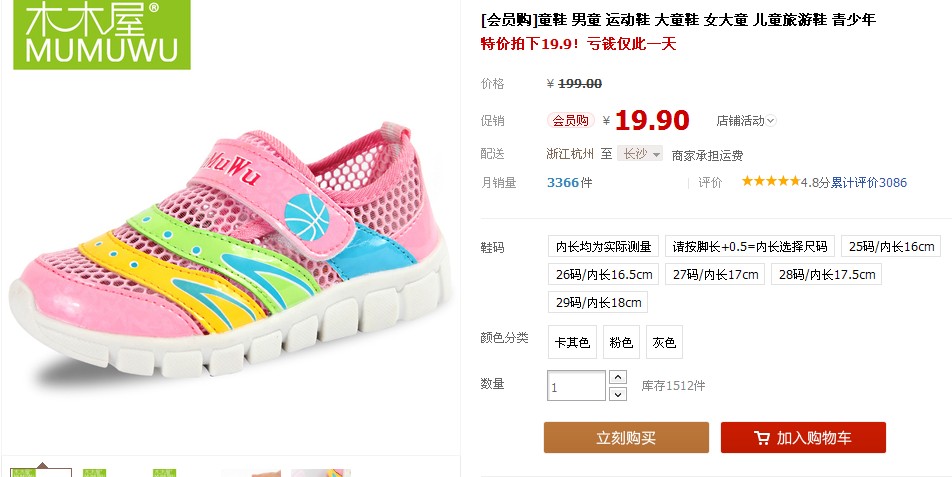Click the 会员购 promotion badge
The width and height of the screenshot is (952, 477).
click(570, 120)
